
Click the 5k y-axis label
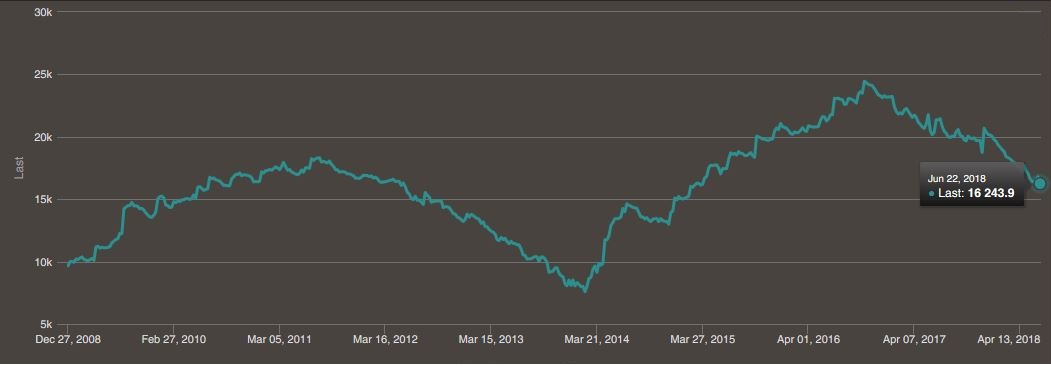[46, 325]
